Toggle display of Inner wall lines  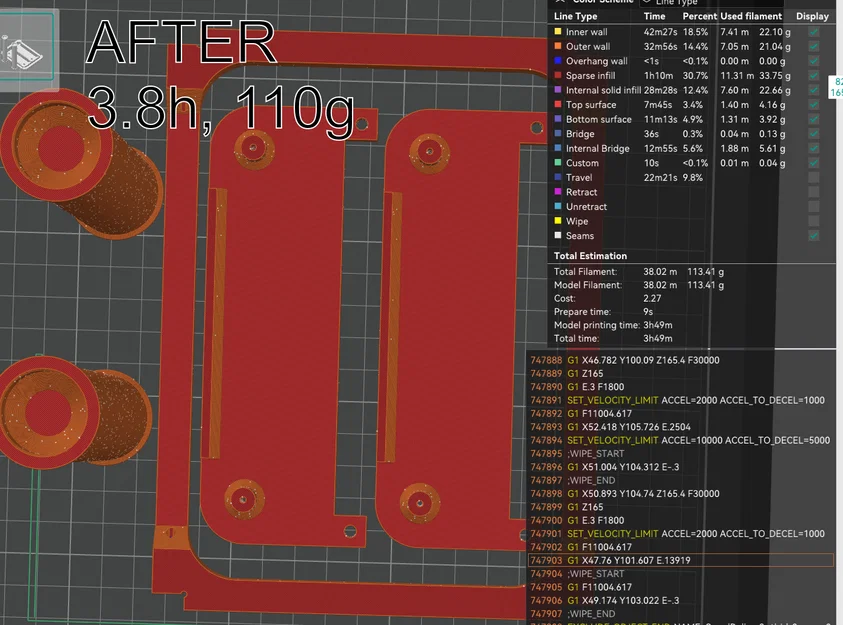coord(814,32)
